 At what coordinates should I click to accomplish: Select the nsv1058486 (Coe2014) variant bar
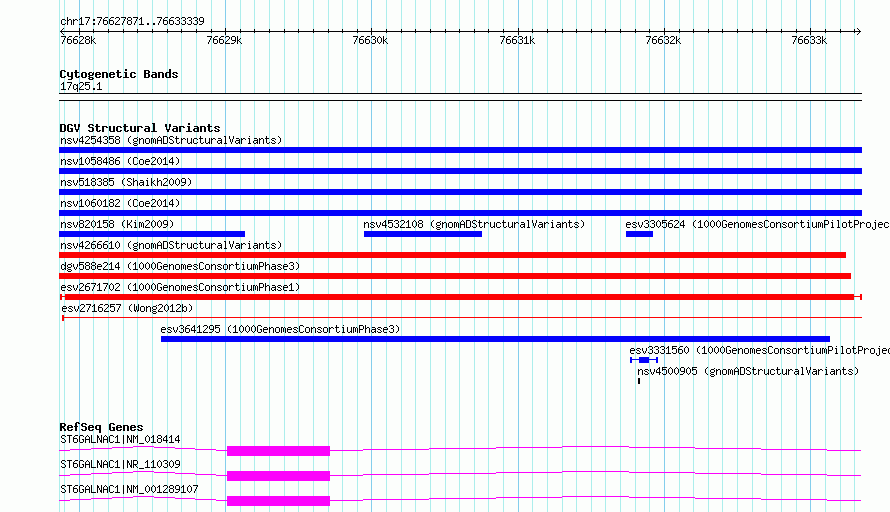pyautogui.click(x=460, y=171)
